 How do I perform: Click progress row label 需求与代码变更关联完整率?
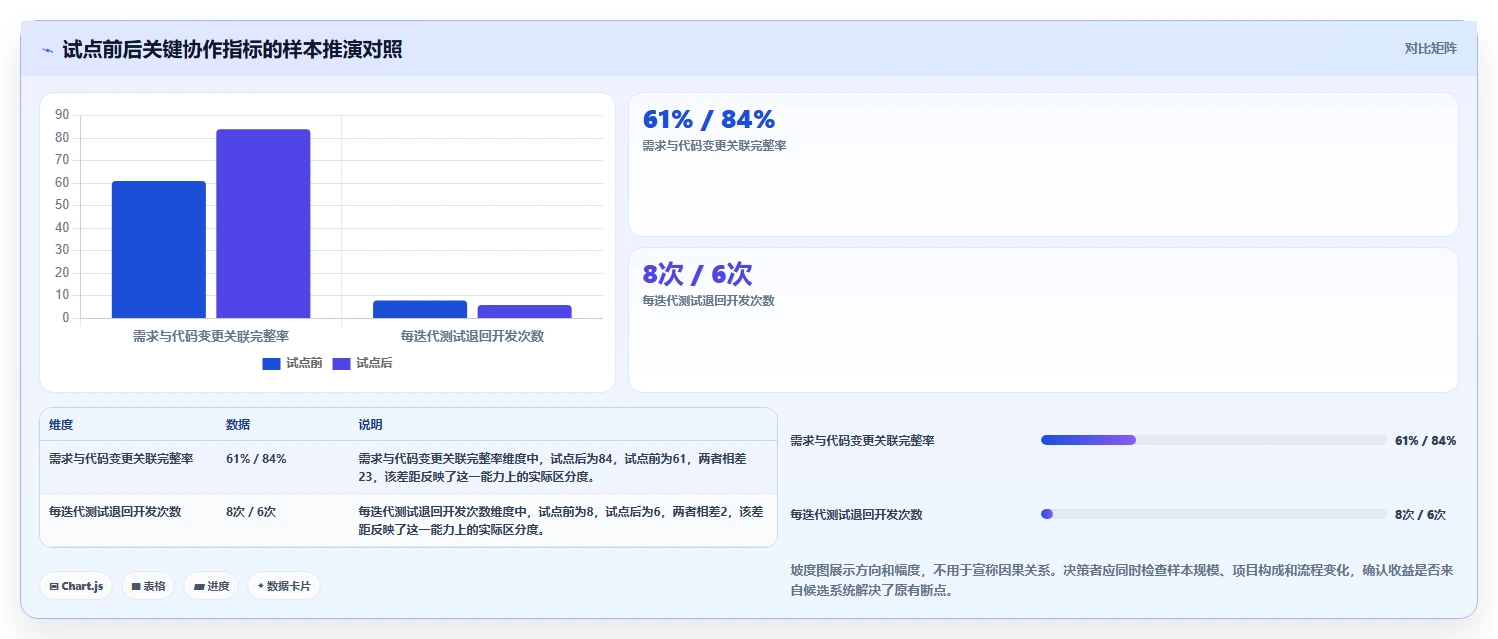pos(862,440)
